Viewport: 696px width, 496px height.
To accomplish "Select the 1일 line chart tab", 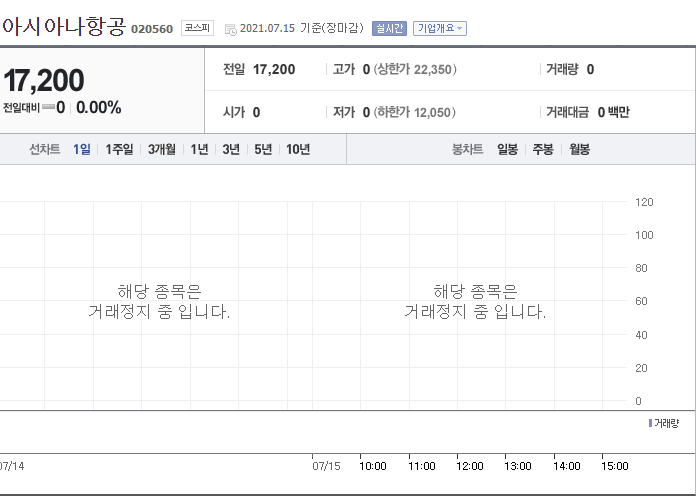I will click(82, 149).
